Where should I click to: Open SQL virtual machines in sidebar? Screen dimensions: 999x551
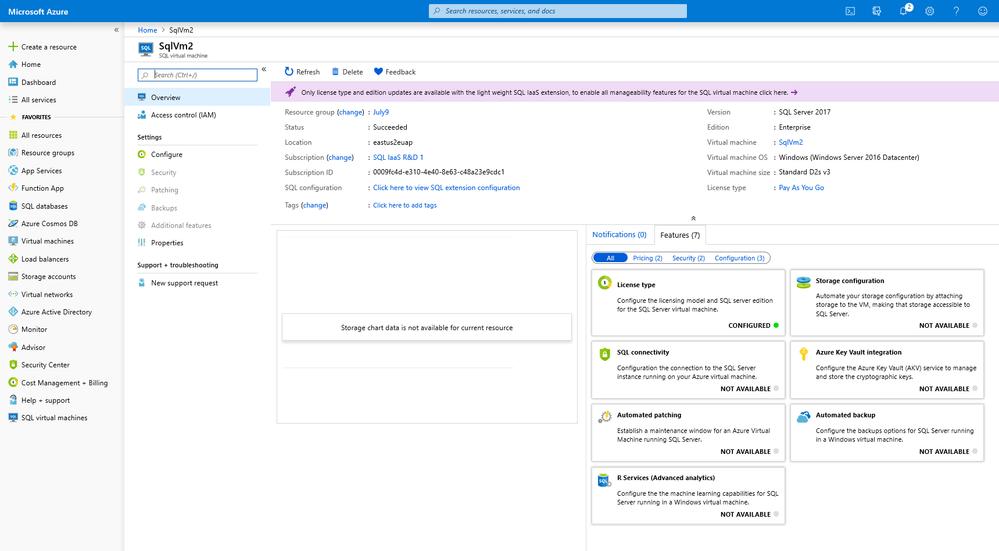(x=54, y=418)
